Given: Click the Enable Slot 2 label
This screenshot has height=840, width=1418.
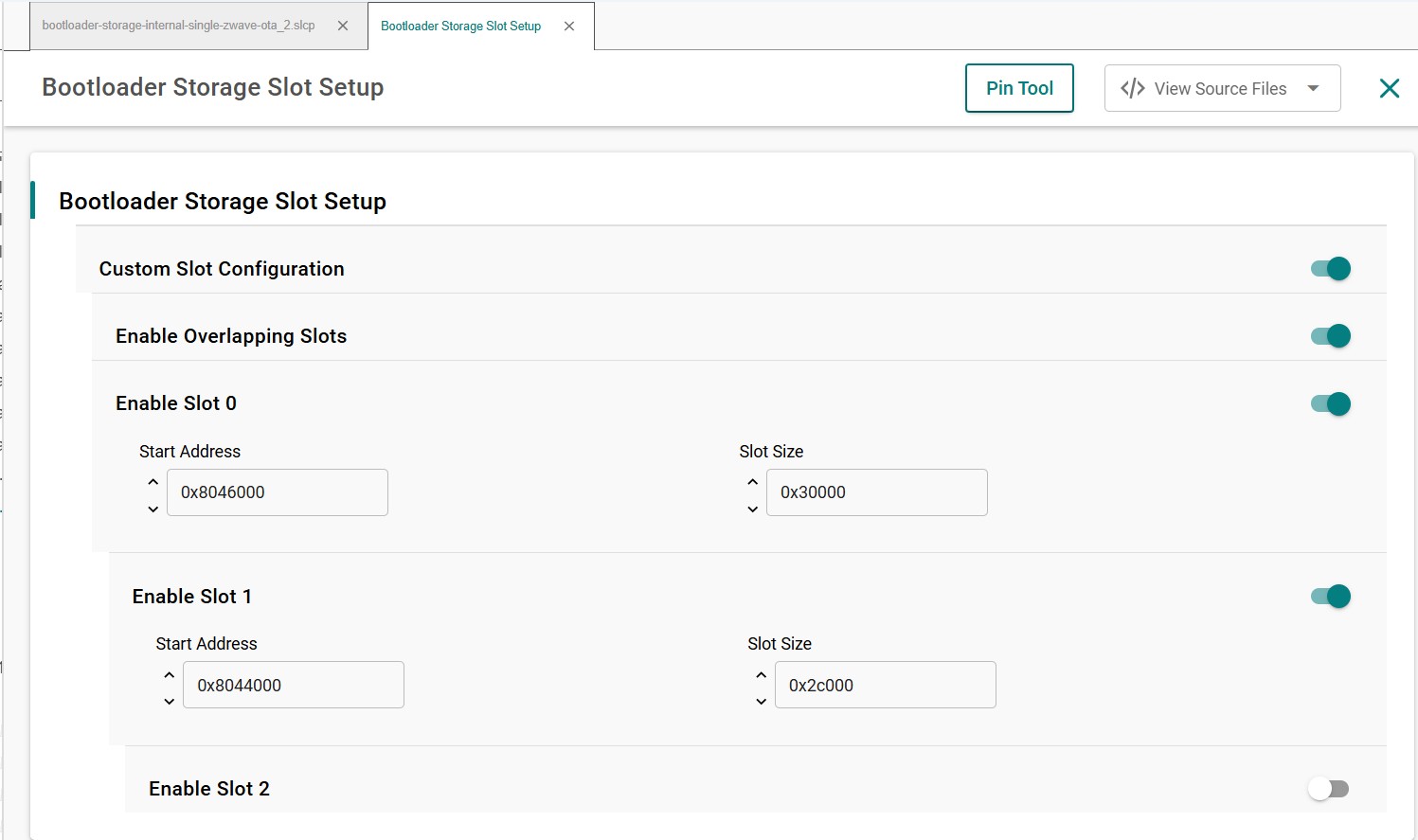Looking at the screenshot, I should [209, 789].
